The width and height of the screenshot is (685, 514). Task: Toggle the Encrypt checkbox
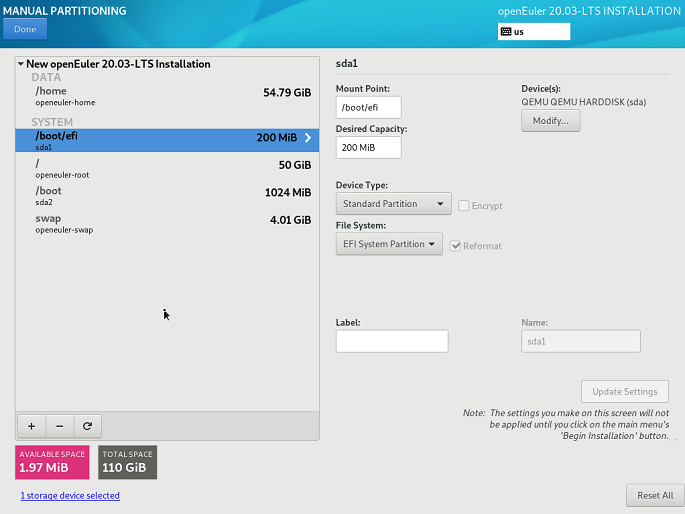tap(464, 206)
